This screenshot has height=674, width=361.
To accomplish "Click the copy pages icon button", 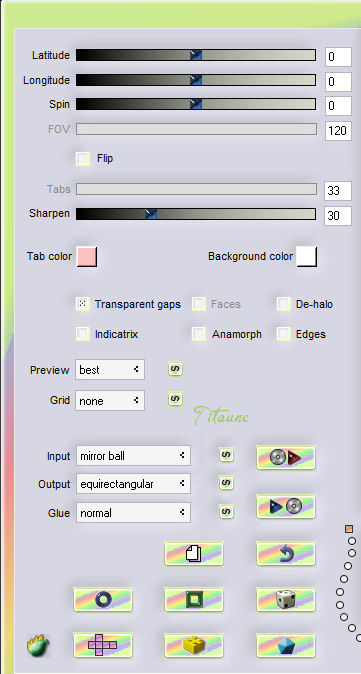I will click(x=194, y=554).
